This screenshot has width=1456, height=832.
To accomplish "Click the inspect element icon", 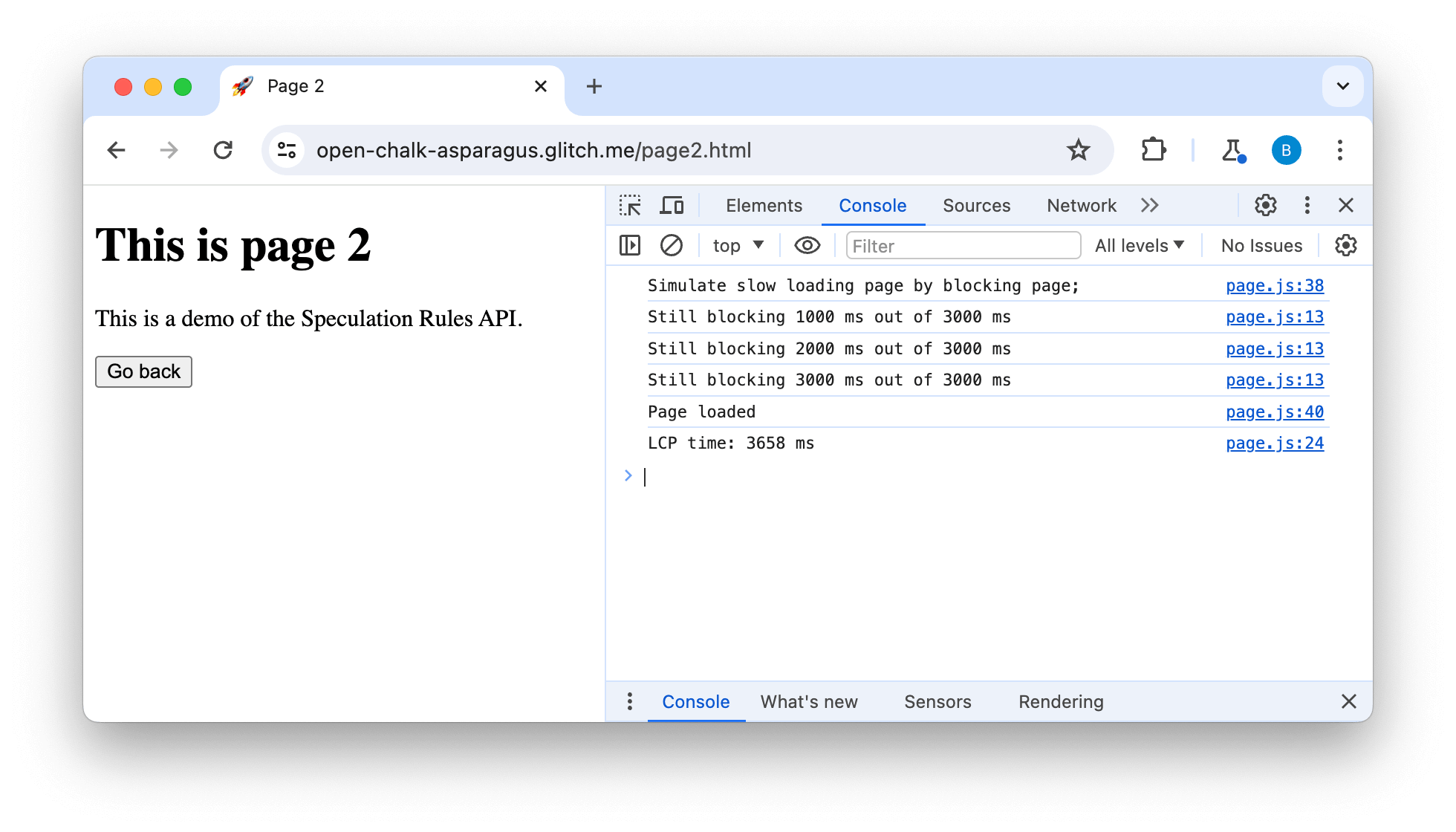I will (x=630, y=205).
